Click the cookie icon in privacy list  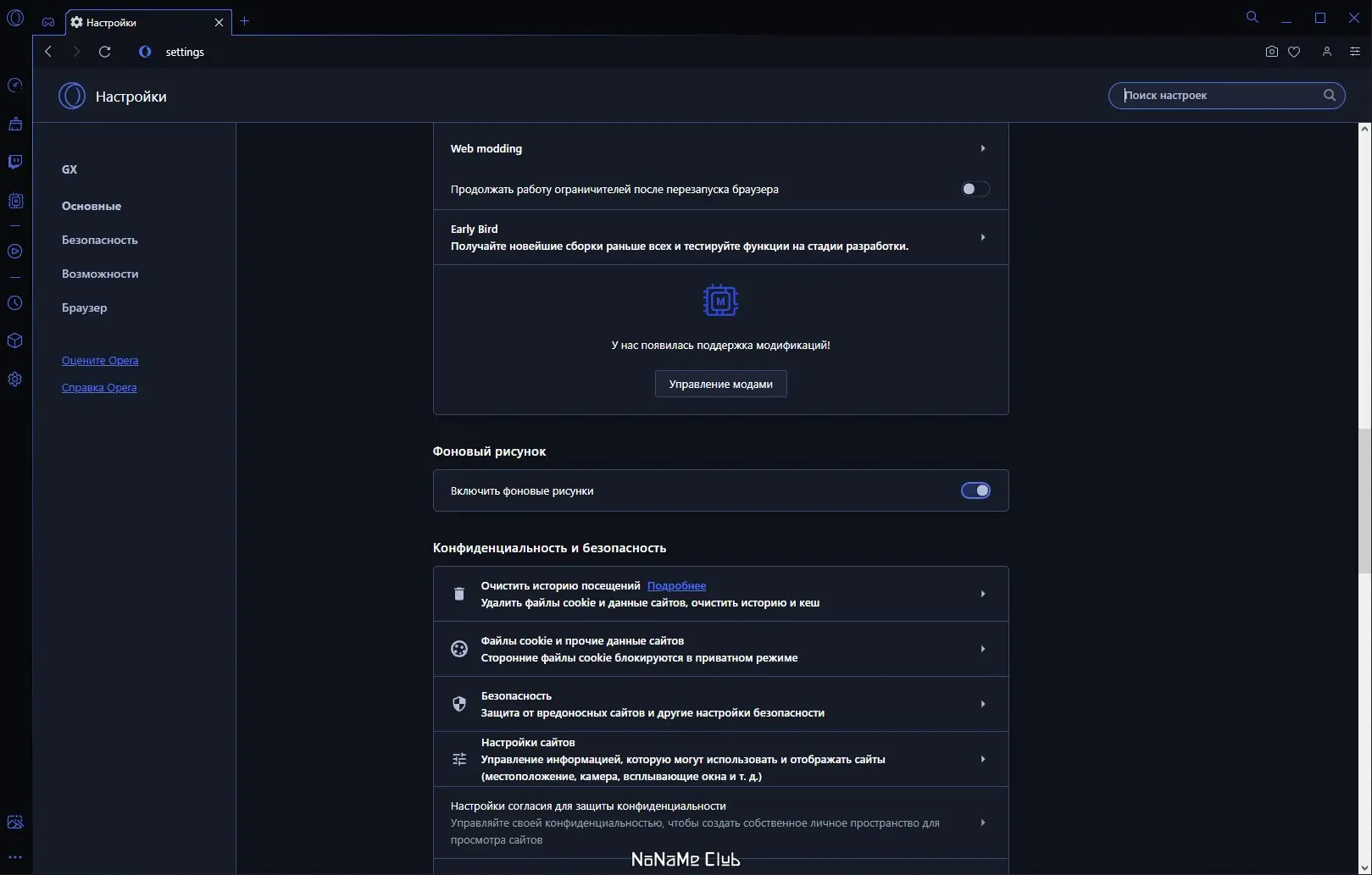coord(459,649)
